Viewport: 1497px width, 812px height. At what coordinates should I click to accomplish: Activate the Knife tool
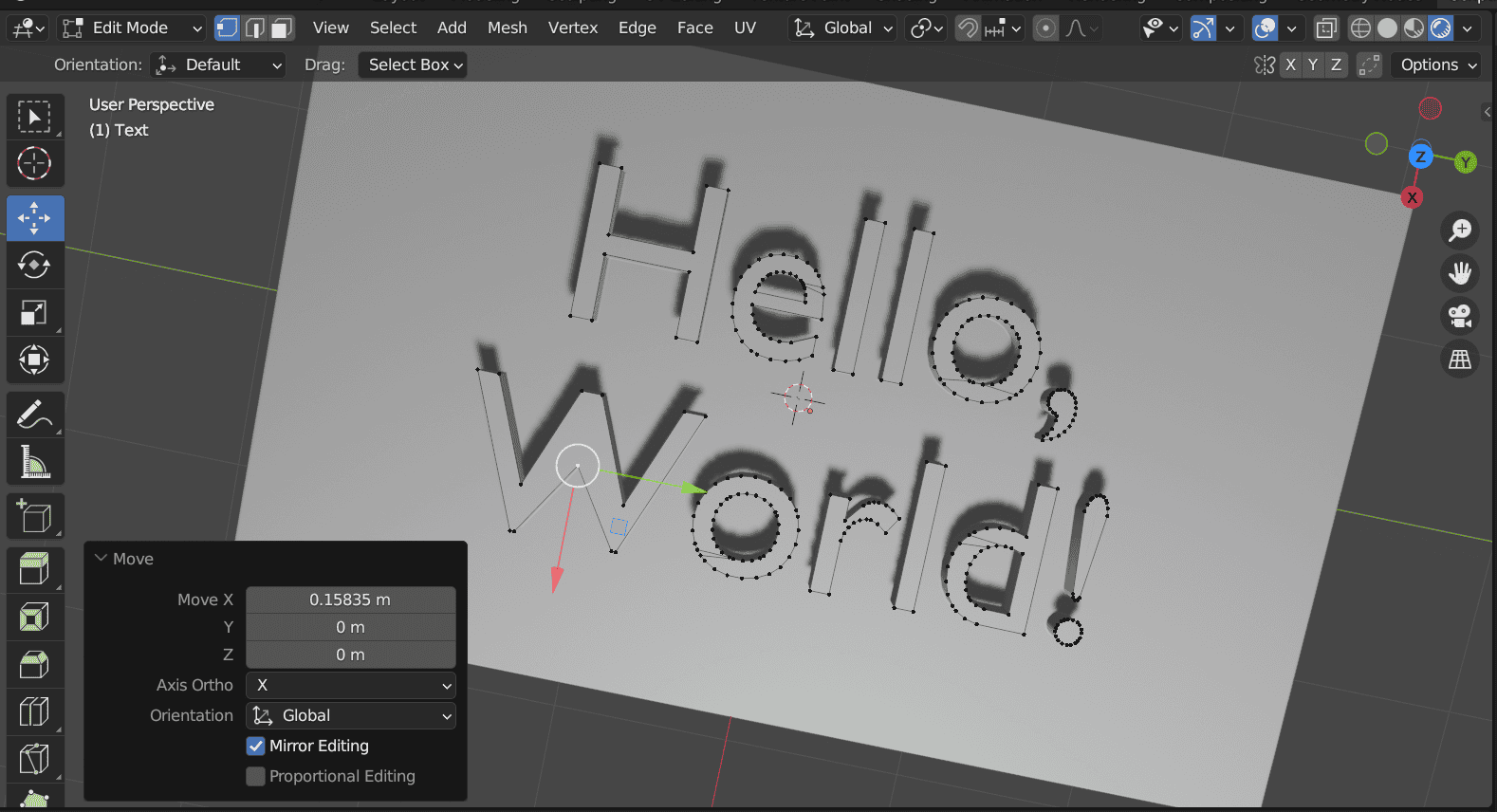pos(35,759)
